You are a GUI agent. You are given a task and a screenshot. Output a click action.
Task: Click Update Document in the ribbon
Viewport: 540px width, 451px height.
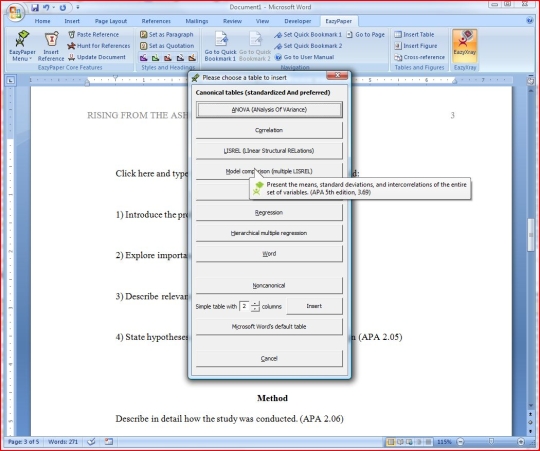tap(96, 57)
